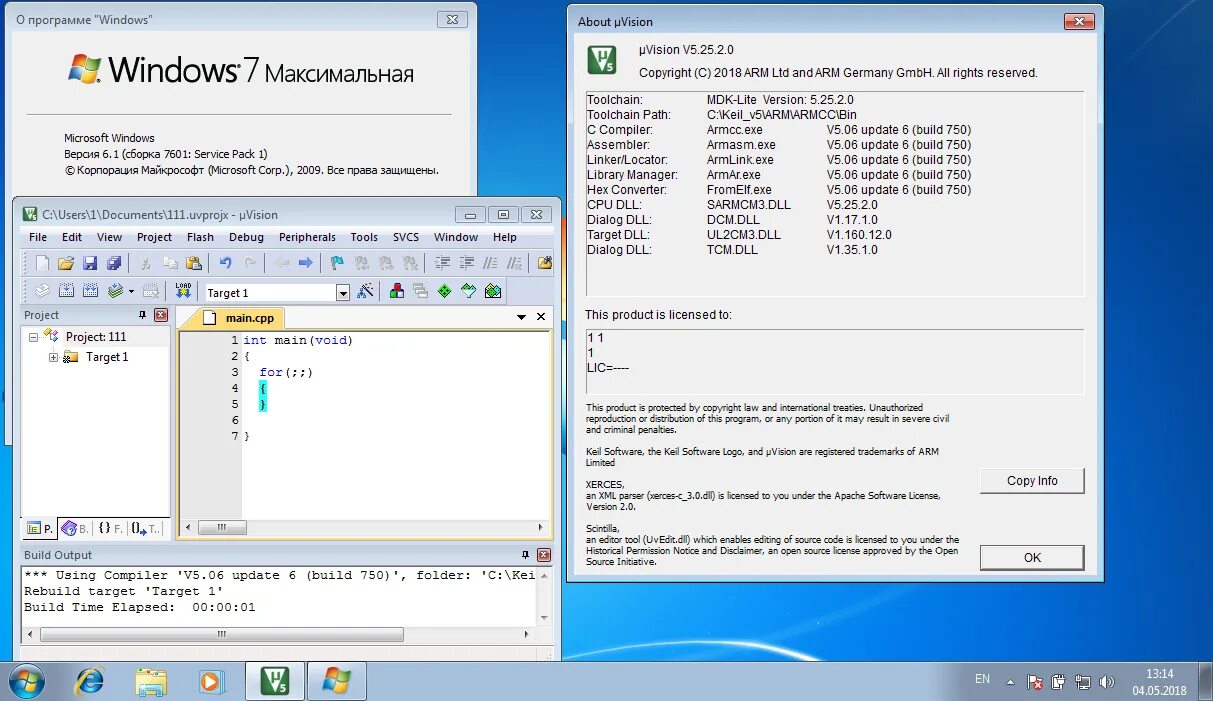This screenshot has width=1213, height=701.
Task: Open Windows Media Player from the taskbar
Action: tap(212, 681)
